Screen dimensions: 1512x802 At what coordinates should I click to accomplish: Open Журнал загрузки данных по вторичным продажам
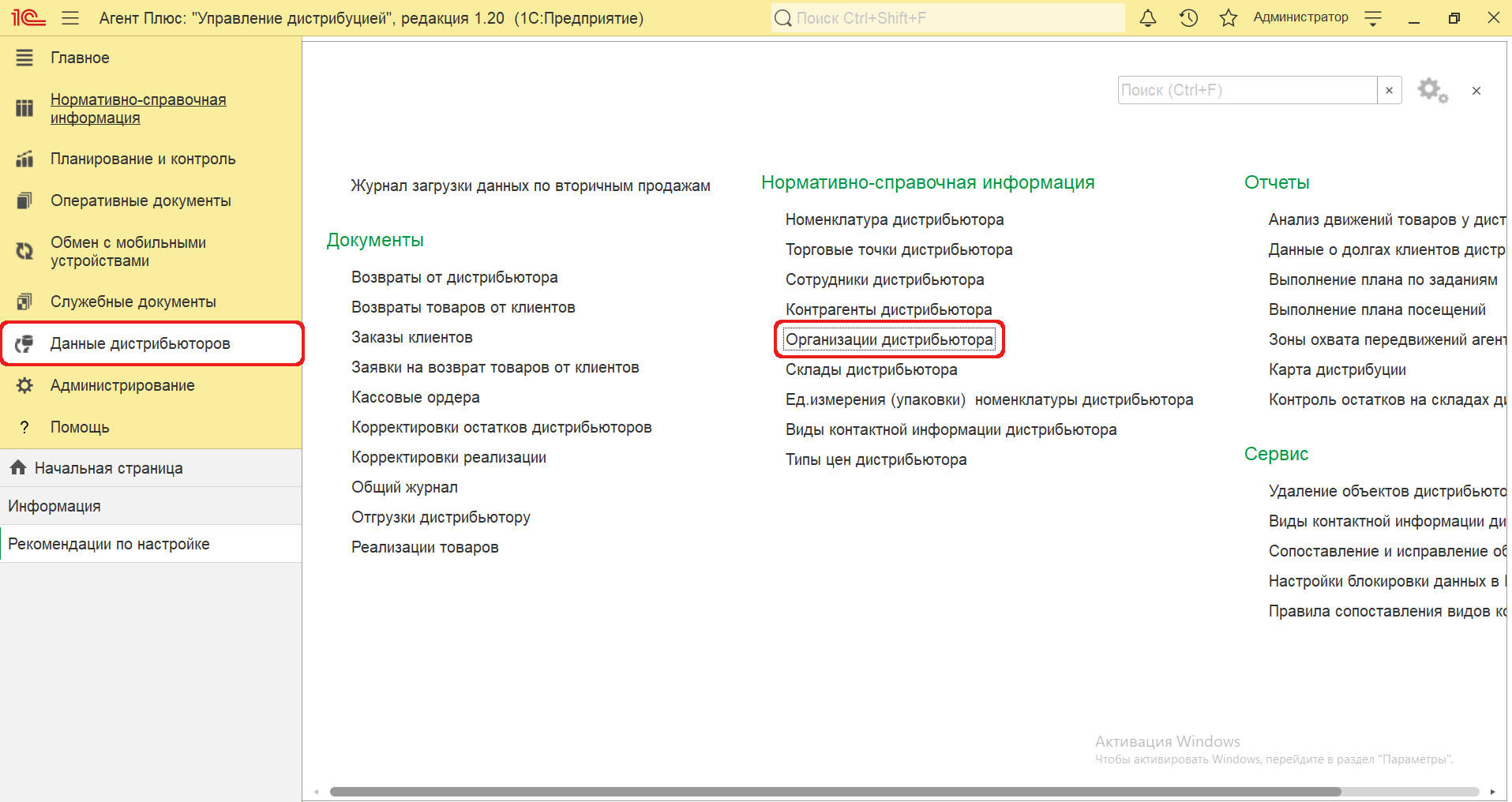(x=531, y=186)
